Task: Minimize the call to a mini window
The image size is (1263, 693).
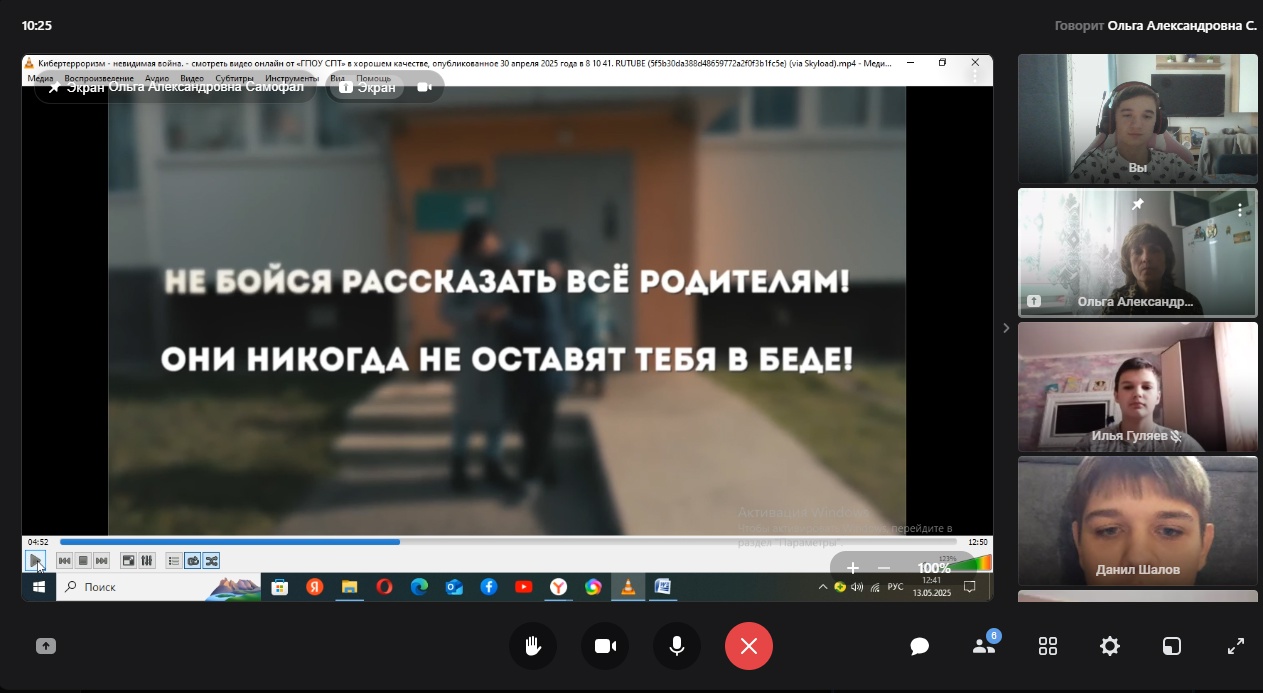Action: 1172,646
